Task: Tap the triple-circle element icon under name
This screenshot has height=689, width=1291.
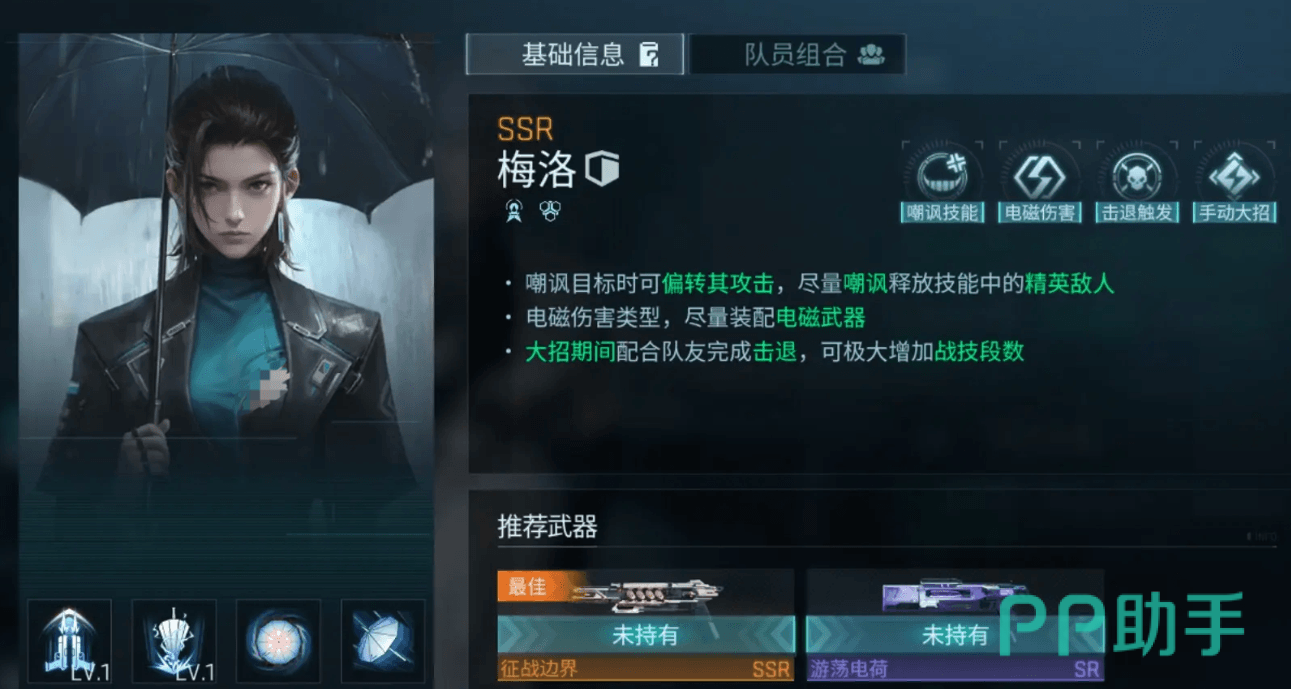Action: click(x=548, y=210)
